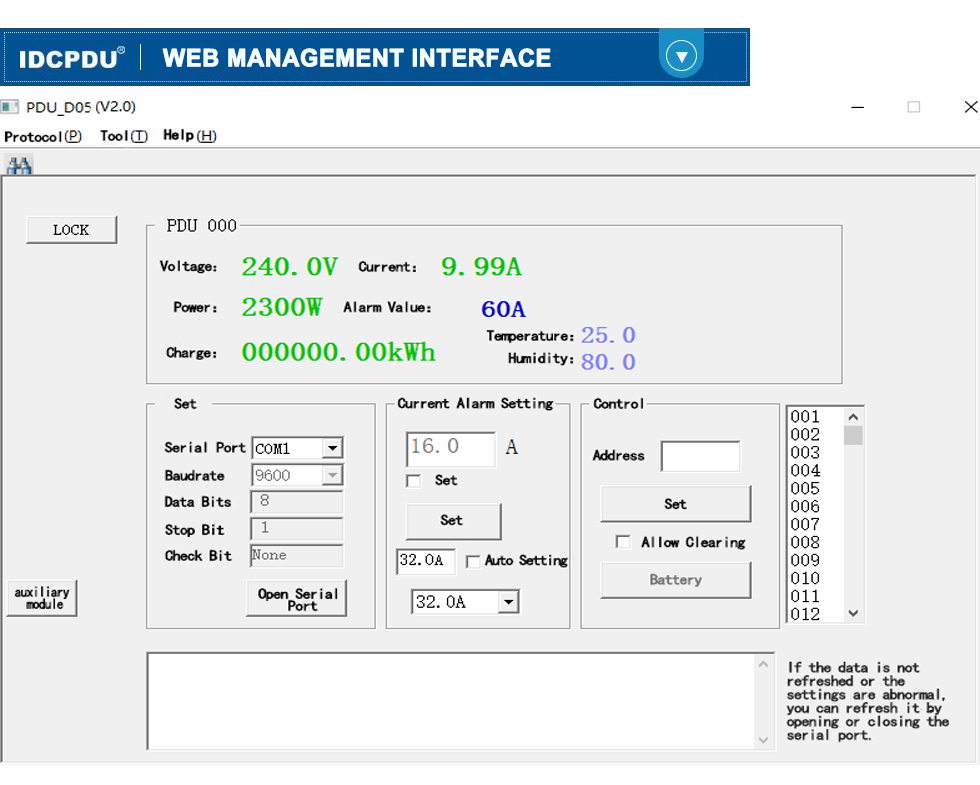This screenshot has height=785, width=980.
Task: Click the 32.0A text field beside Auto Setting
Action: coord(426,561)
